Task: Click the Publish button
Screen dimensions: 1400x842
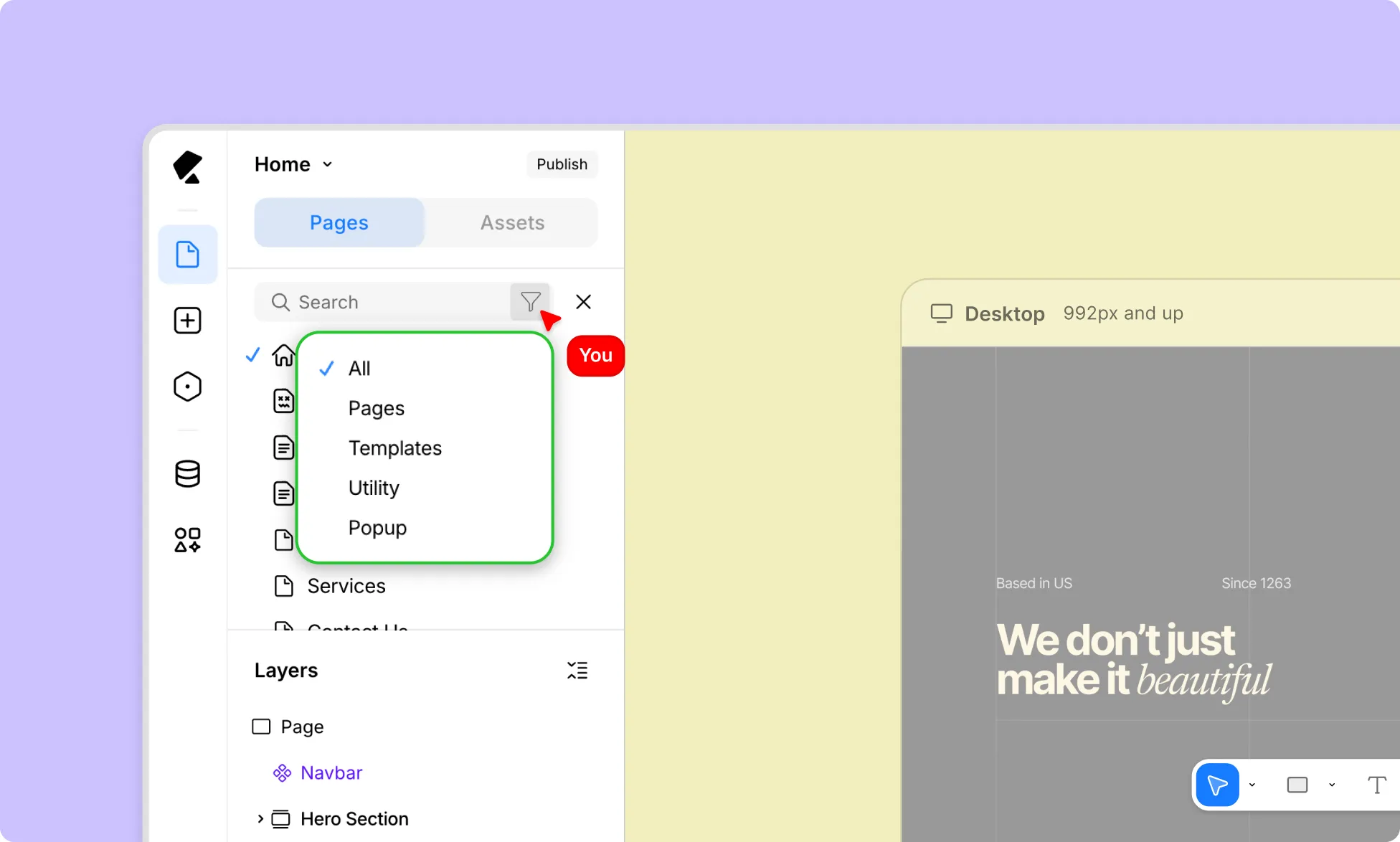Action: pos(562,164)
